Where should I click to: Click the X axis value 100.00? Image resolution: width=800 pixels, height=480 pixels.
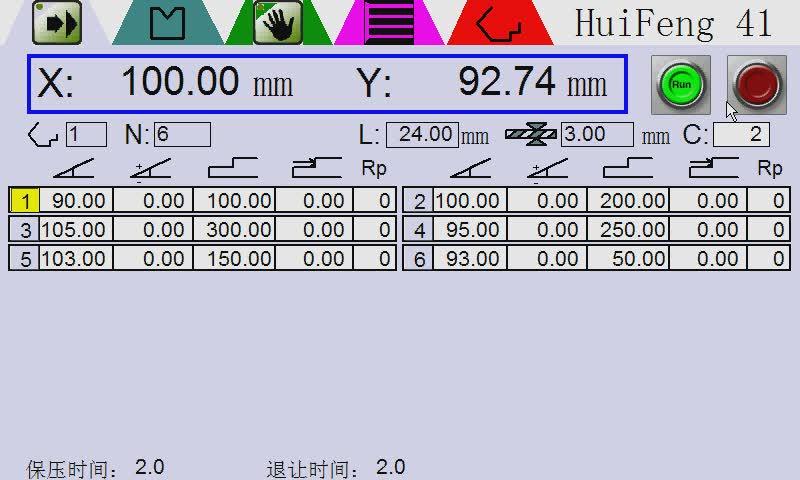tap(180, 81)
